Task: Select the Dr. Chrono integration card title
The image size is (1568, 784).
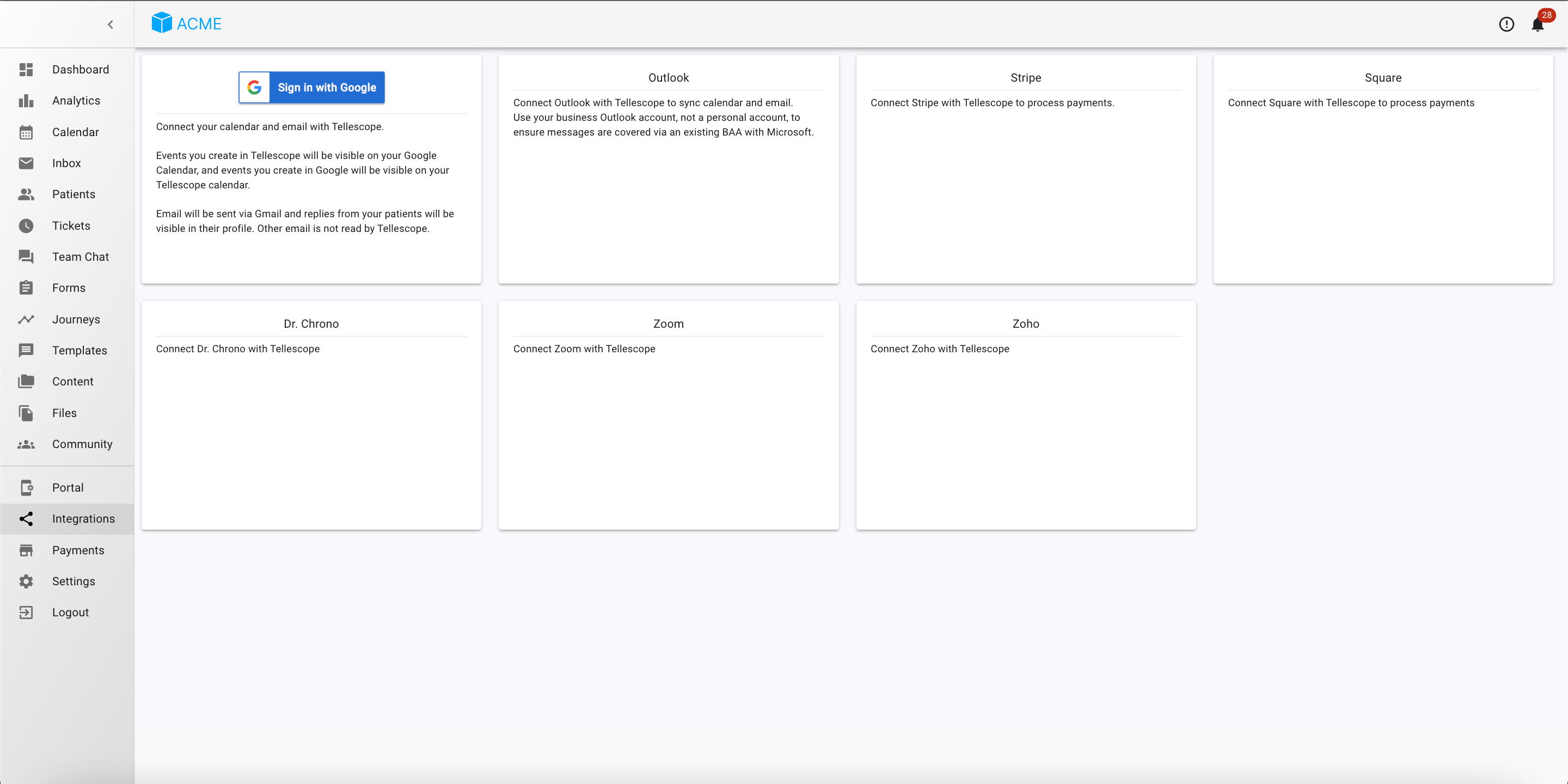Action: point(311,324)
